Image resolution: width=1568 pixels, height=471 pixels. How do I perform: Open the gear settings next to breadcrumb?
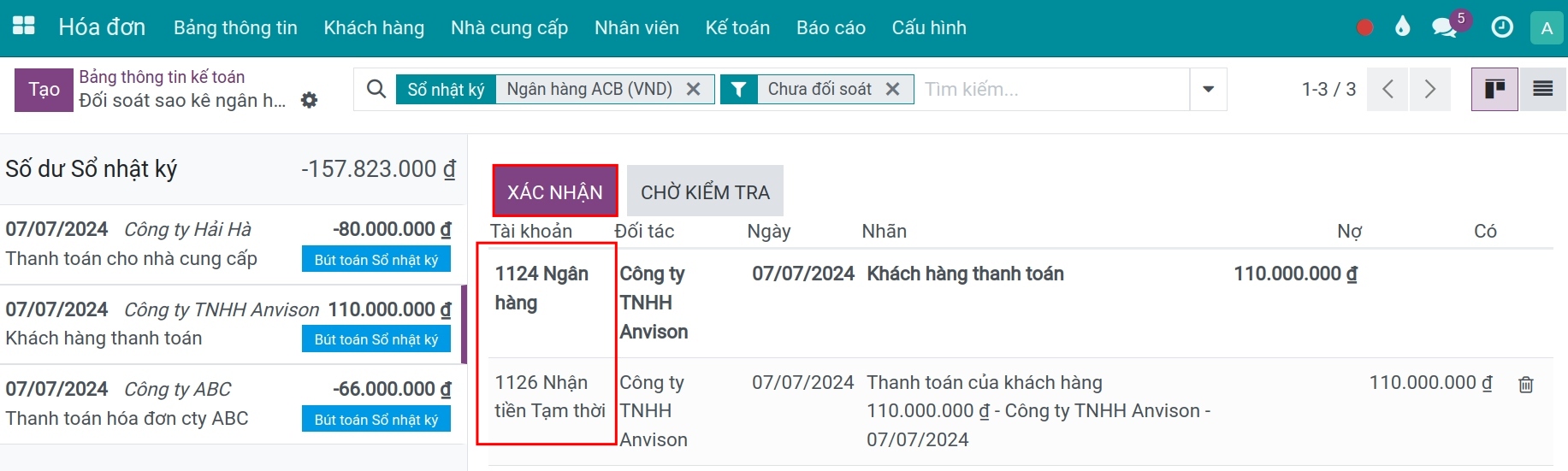tap(310, 100)
